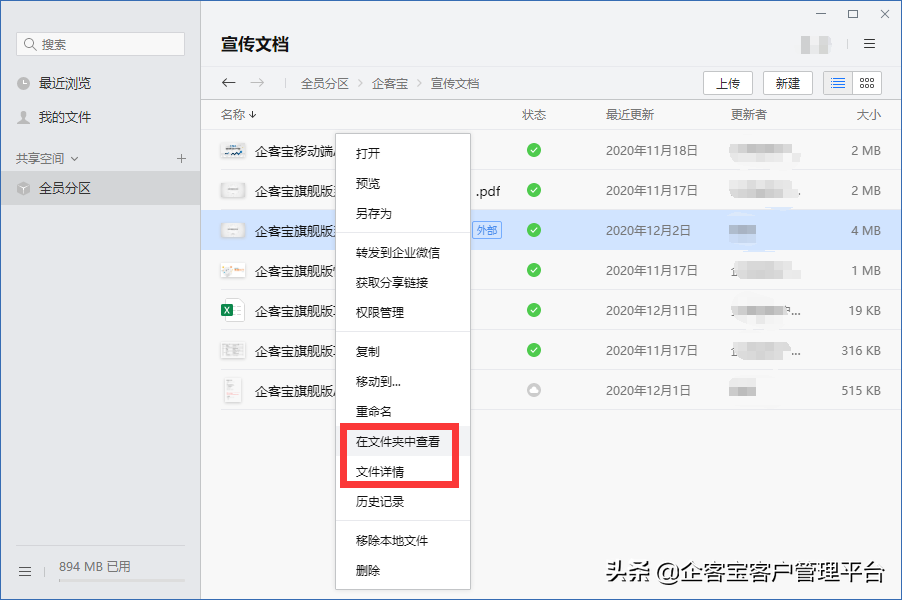Click the blurred user avatar

[x=816, y=44]
